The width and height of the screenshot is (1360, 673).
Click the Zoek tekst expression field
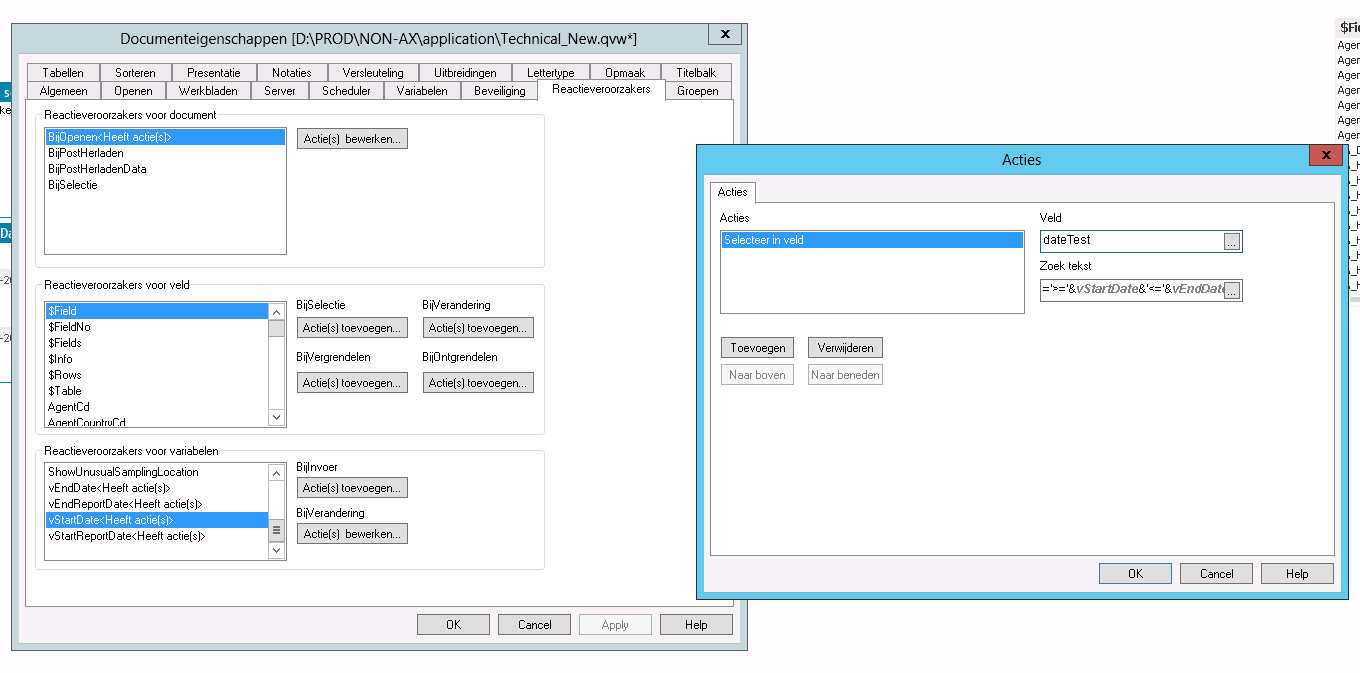tap(1132, 290)
